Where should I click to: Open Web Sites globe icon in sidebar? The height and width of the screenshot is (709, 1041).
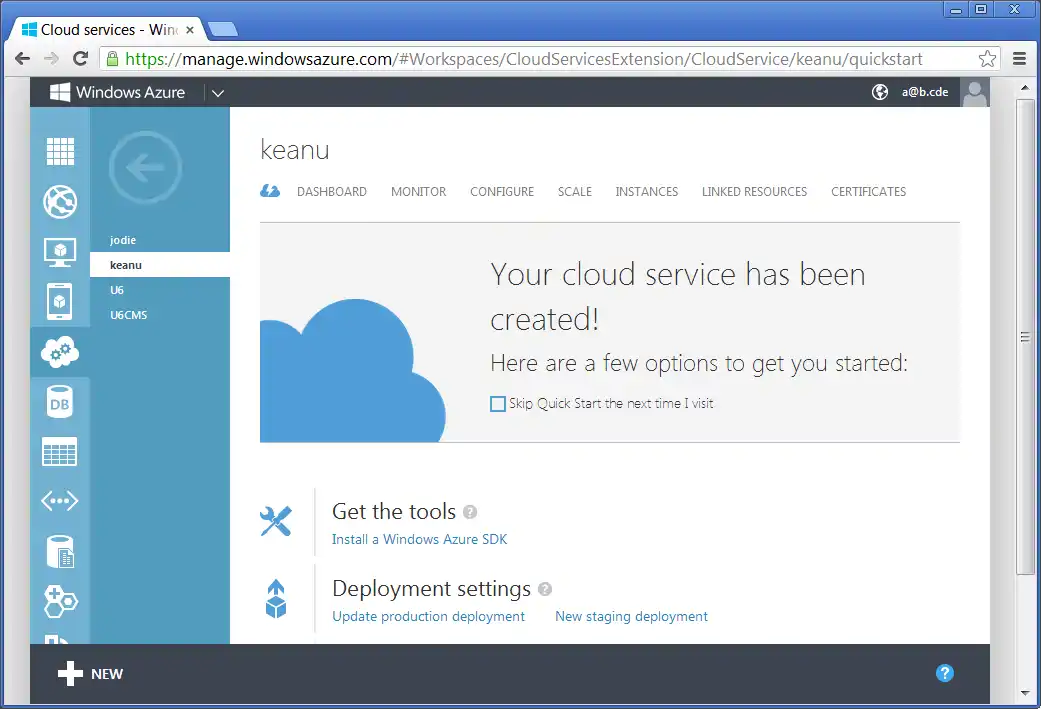(x=60, y=202)
